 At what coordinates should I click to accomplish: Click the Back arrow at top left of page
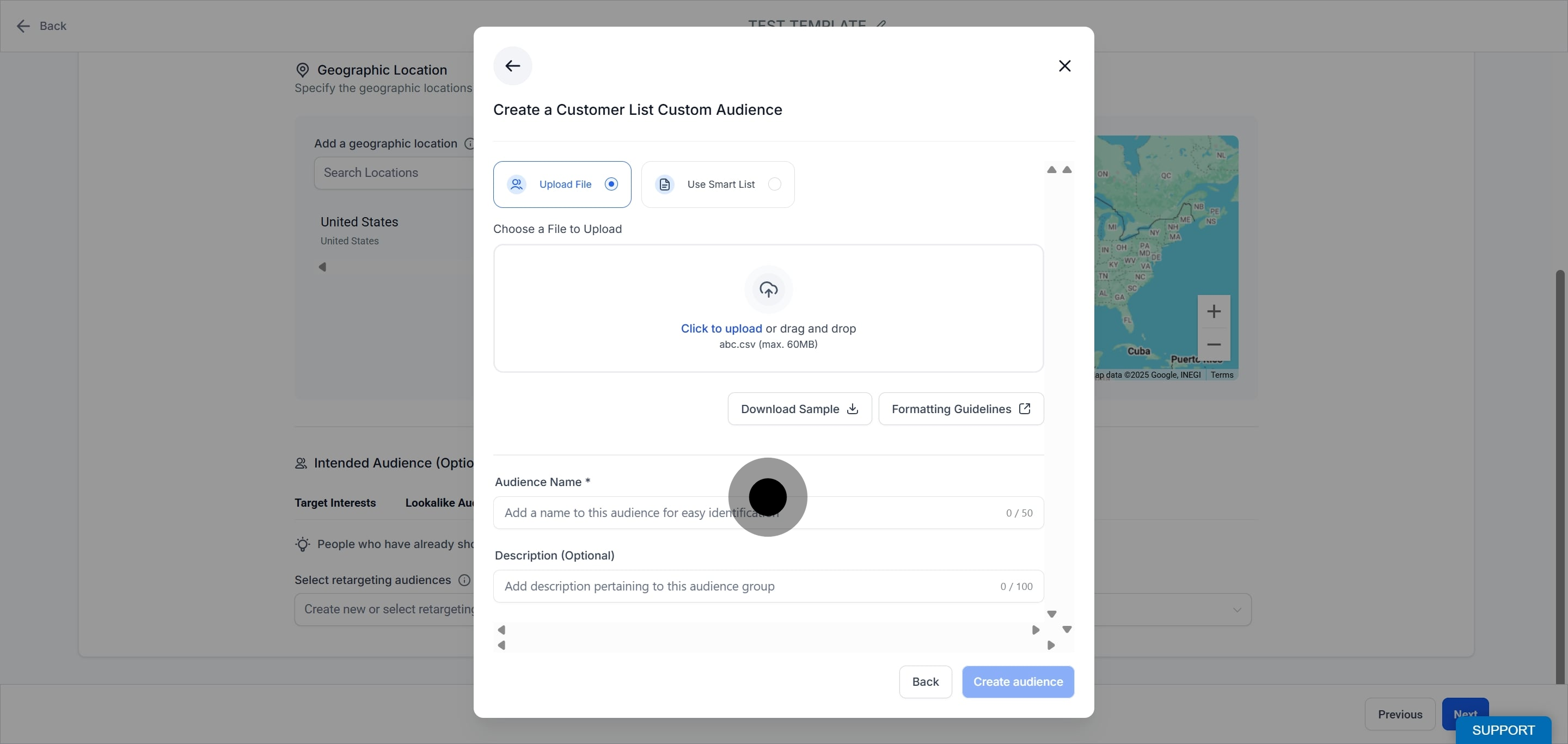coord(23,26)
